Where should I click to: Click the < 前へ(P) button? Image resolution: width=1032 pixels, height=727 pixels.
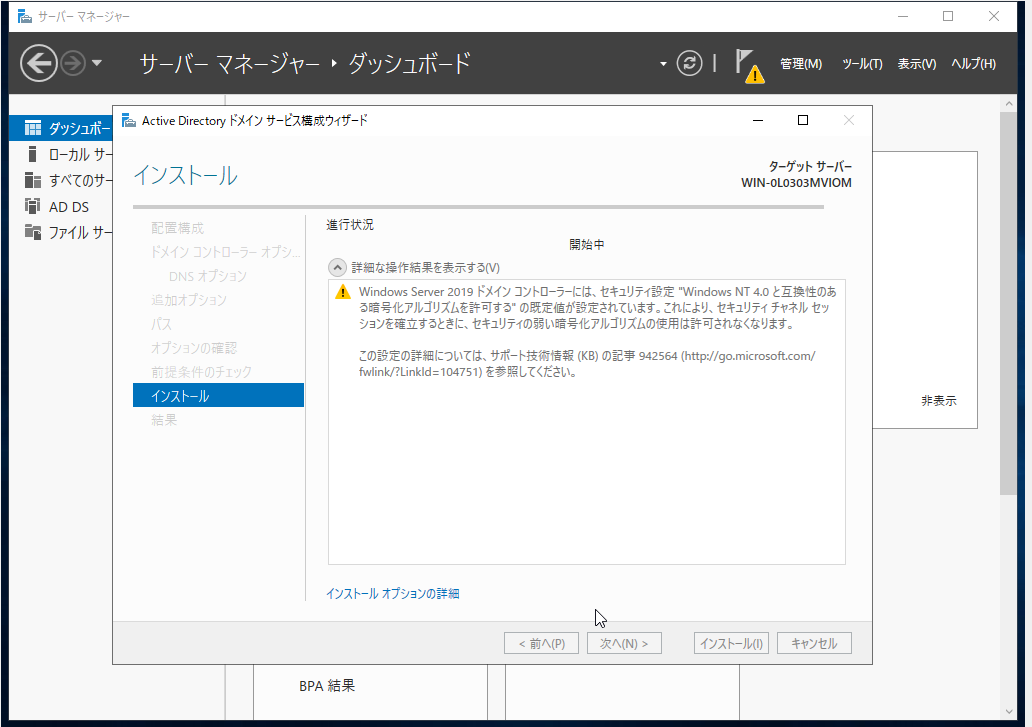pyautogui.click(x=542, y=643)
